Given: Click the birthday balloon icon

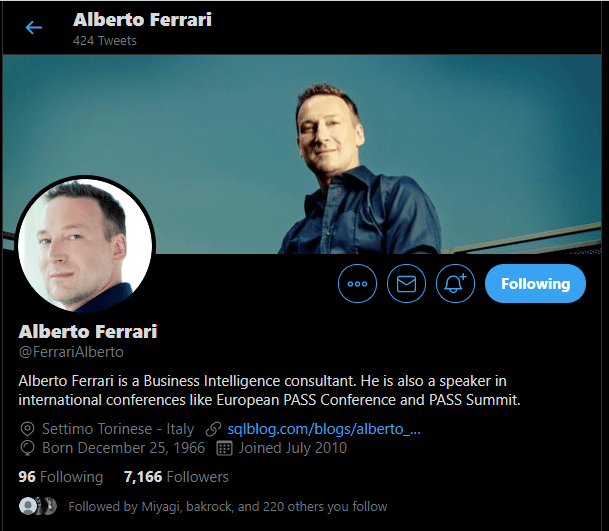Looking at the screenshot, I should (x=27, y=448).
